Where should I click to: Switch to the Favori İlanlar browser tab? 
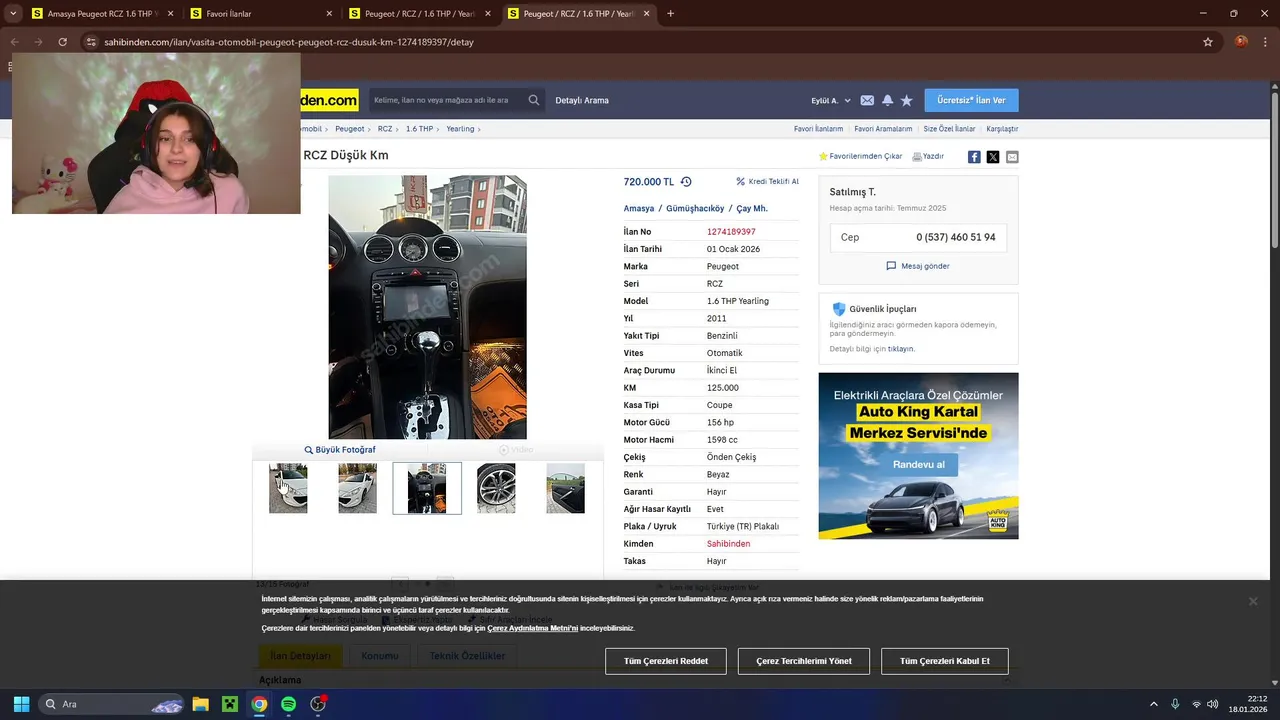pos(261,14)
